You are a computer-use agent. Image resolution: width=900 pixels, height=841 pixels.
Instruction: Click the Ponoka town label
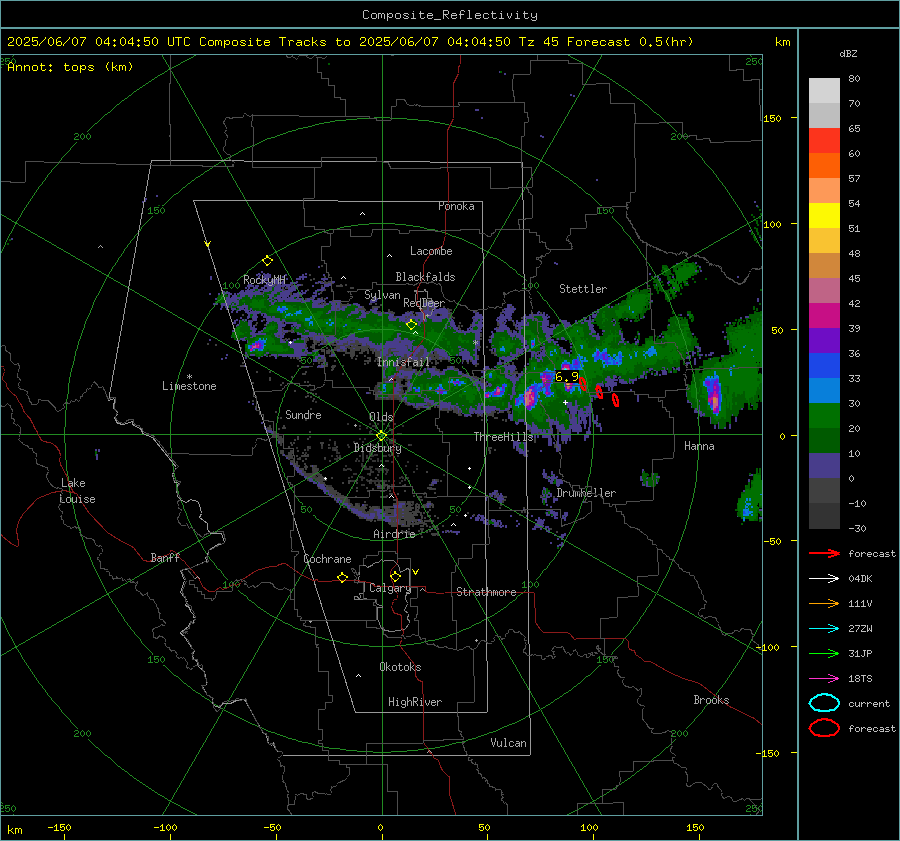click(x=456, y=206)
